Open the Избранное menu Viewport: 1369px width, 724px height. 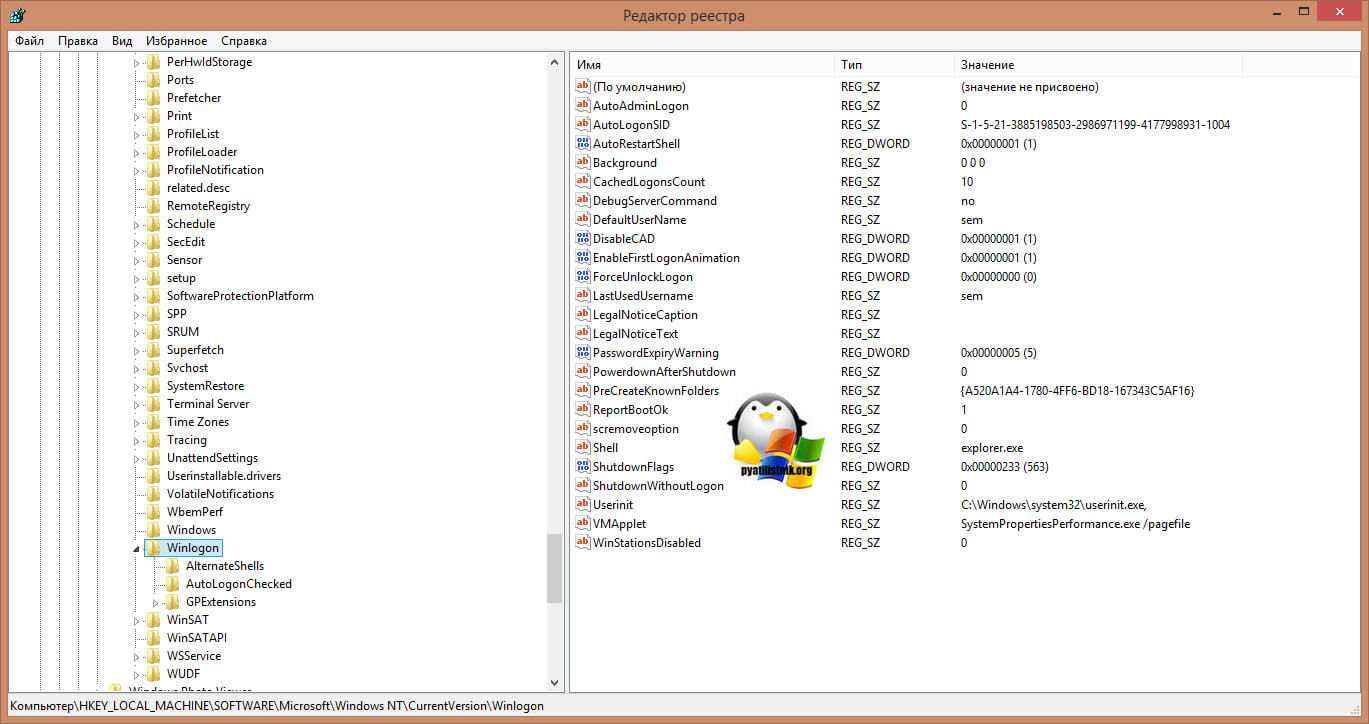coord(176,41)
